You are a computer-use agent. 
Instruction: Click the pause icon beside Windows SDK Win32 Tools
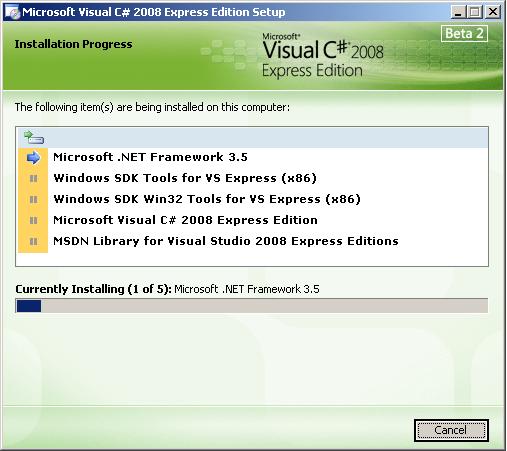pos(33,200)
